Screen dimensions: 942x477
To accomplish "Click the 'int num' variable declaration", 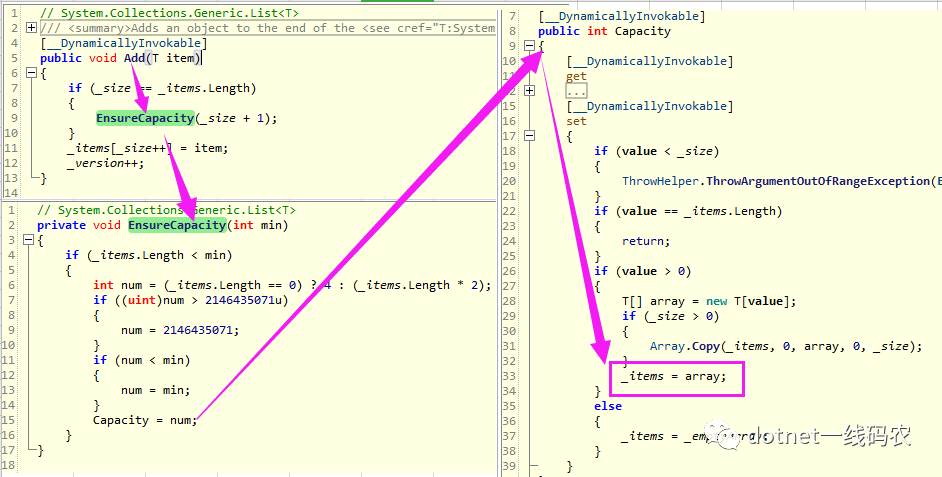I will [x=117, y=285].
